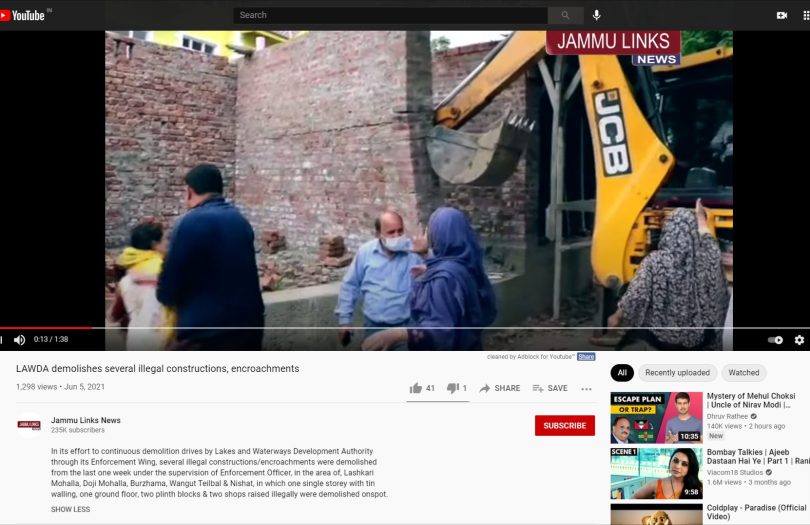Open Coldplay Paradise video title

(756, 512)
